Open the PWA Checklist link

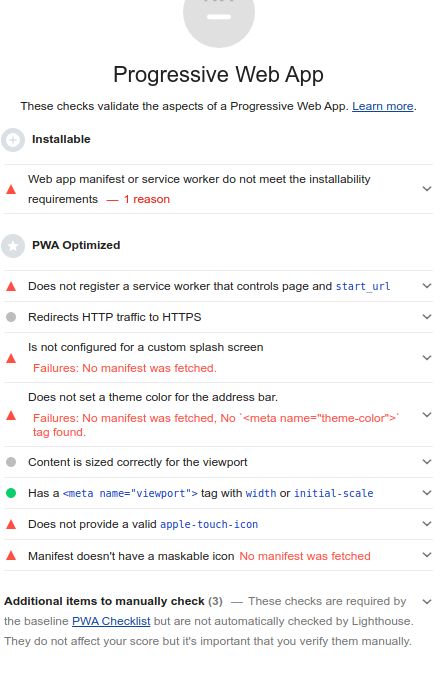(111, 621)
